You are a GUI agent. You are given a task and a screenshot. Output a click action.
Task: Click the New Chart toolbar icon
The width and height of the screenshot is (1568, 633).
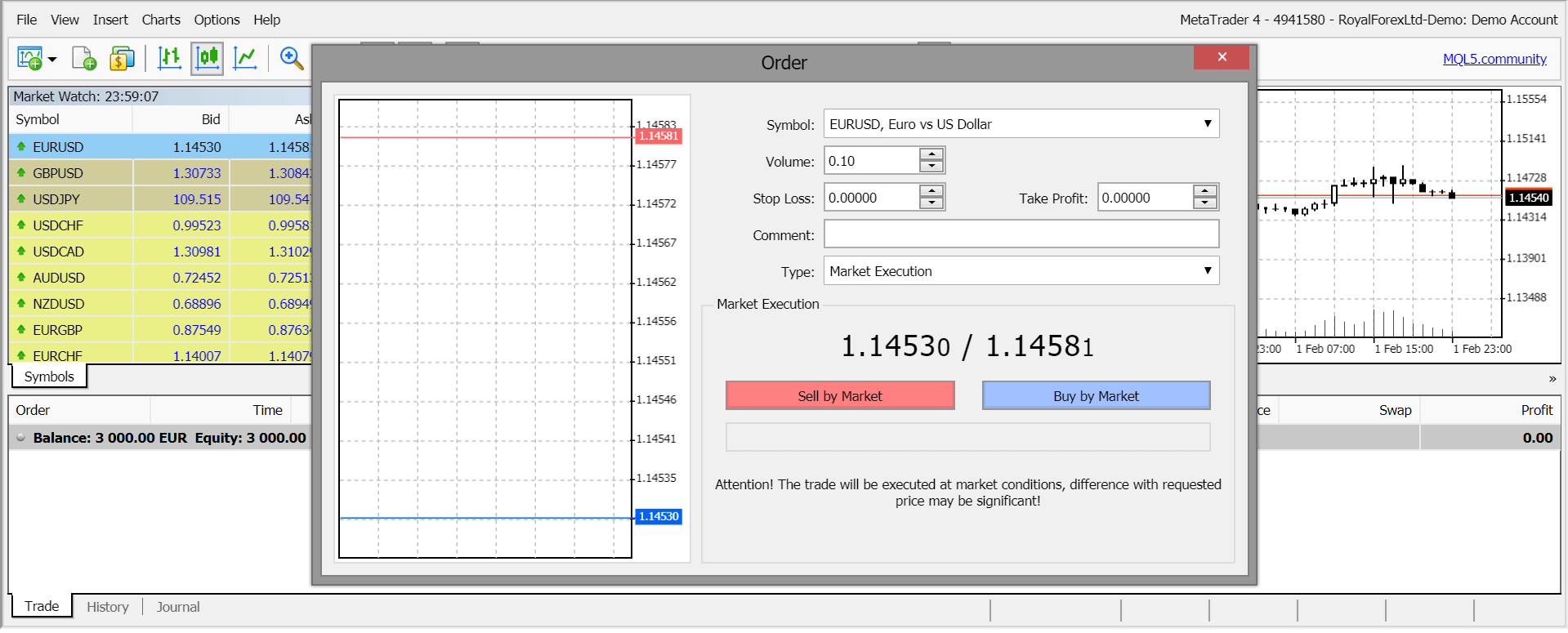pos(30,59)
